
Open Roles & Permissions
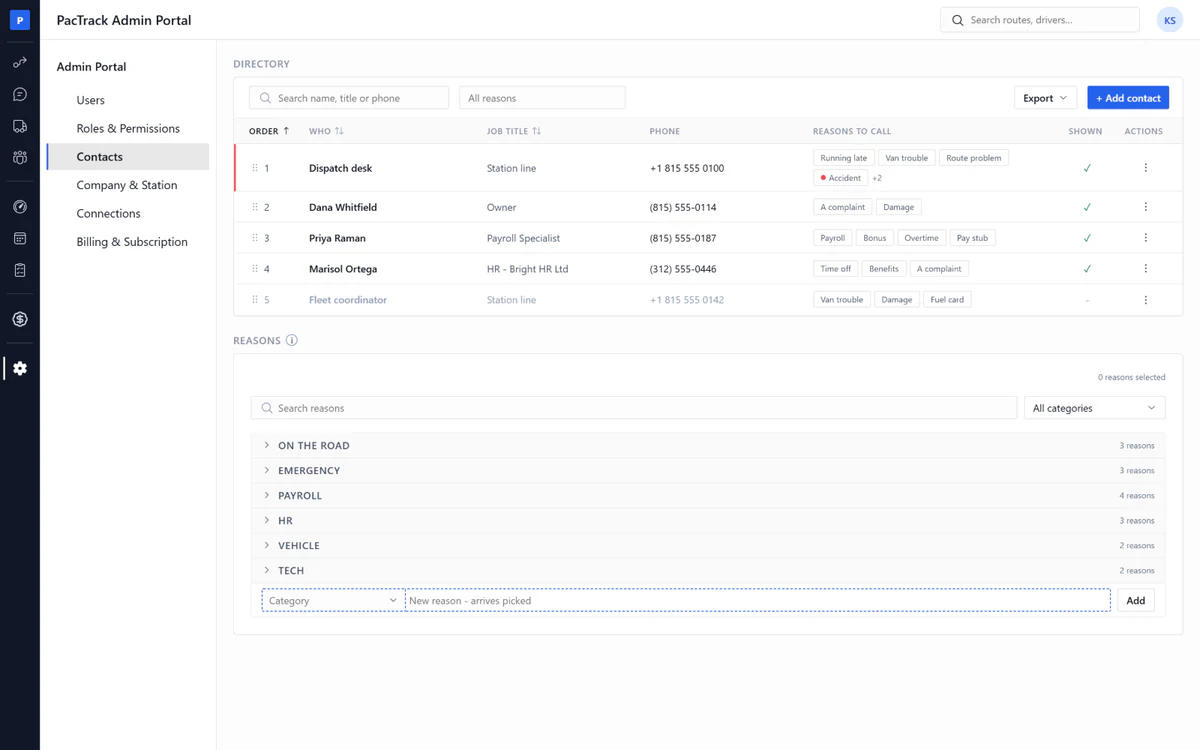point(128,128)
